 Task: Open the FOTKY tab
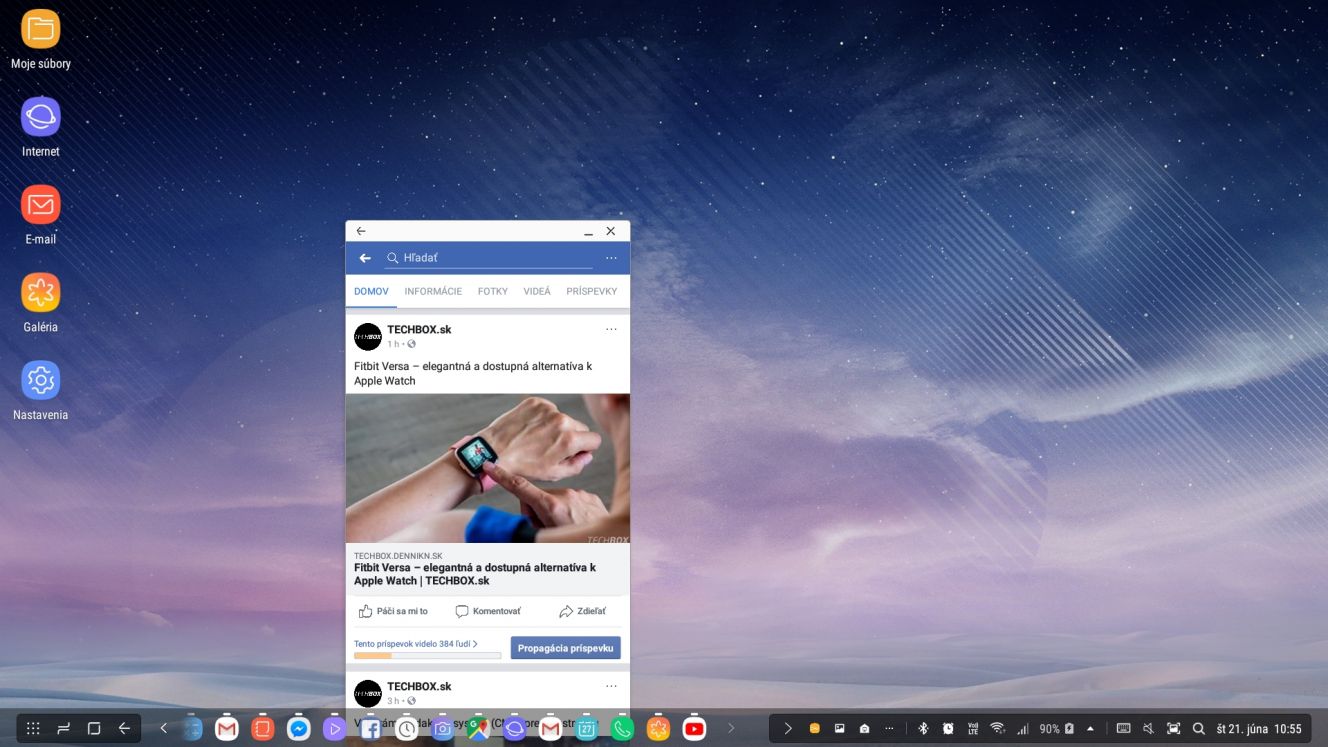coord(493,292)
